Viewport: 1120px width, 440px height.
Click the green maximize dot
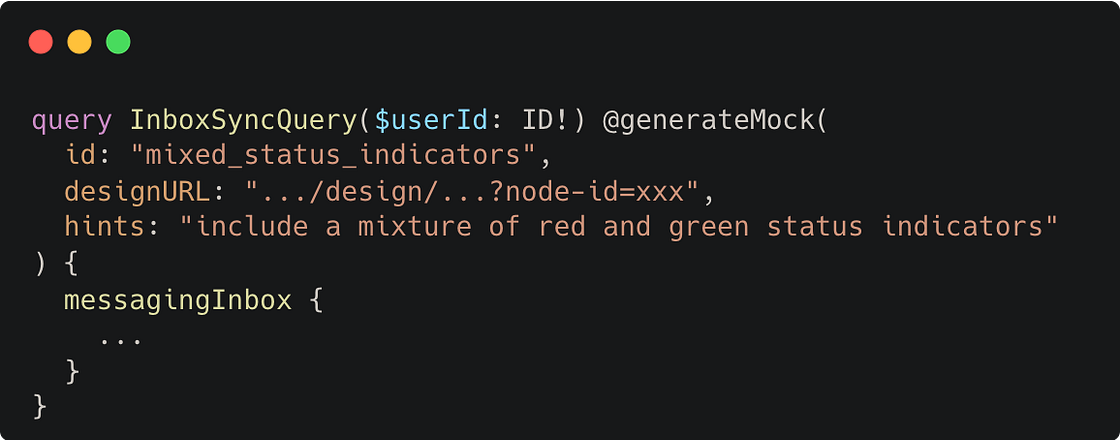coord(118,42)
